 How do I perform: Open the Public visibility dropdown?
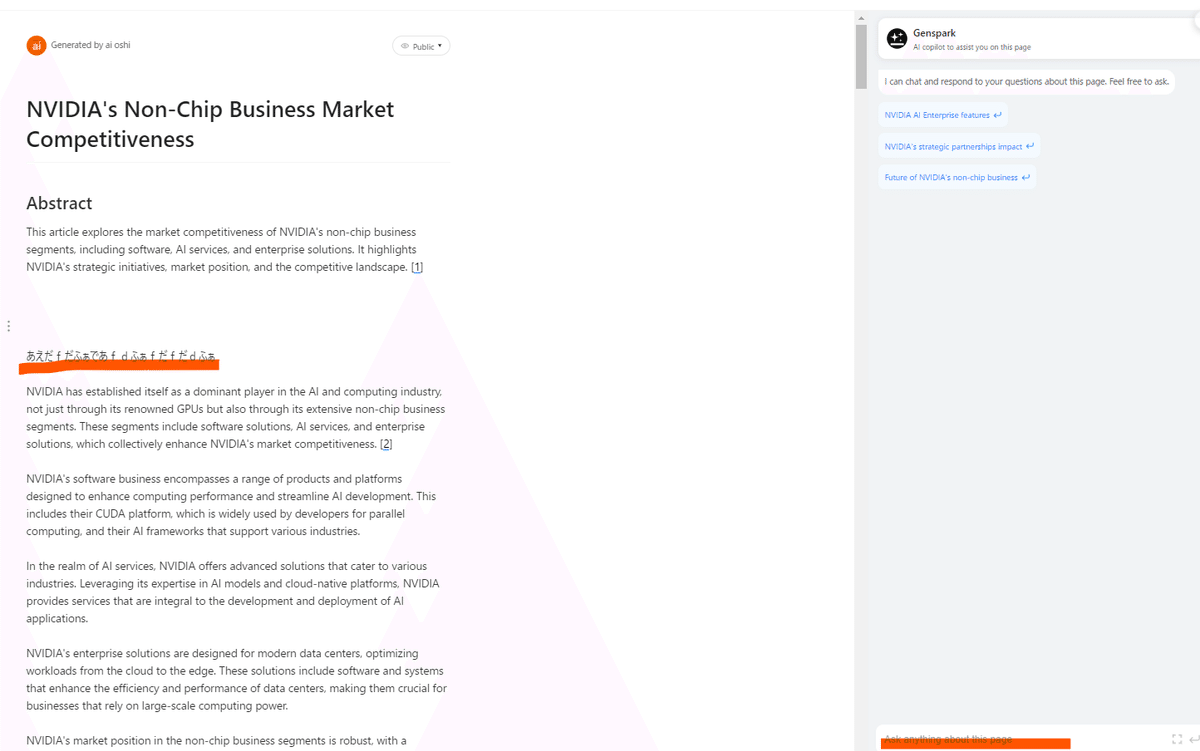click(x=421, y=46)
